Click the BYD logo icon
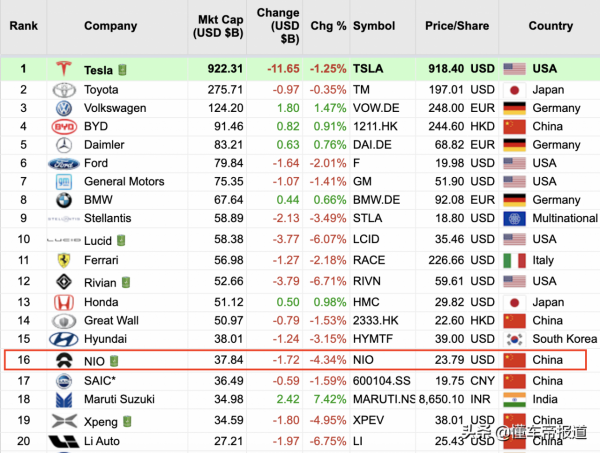The image size is (600, 453). point(64,127)
